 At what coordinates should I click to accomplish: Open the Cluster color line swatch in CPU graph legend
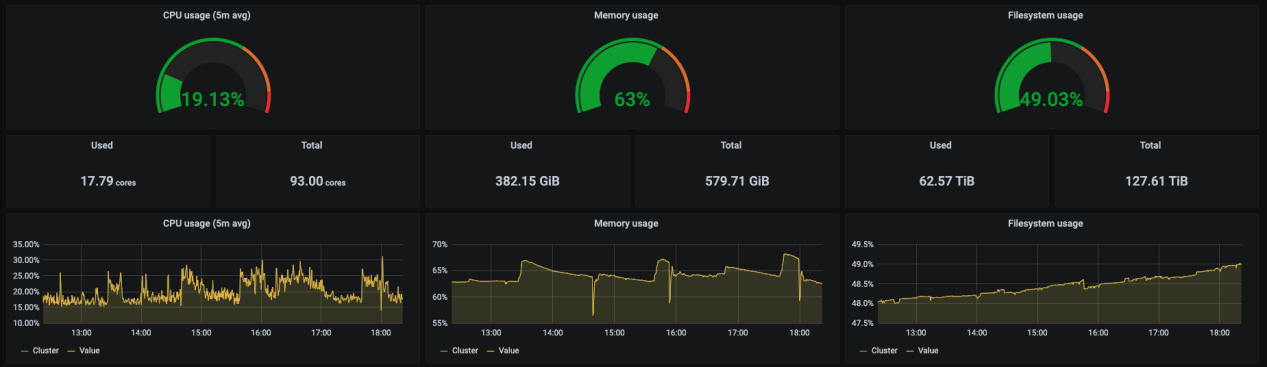[24, 350]
